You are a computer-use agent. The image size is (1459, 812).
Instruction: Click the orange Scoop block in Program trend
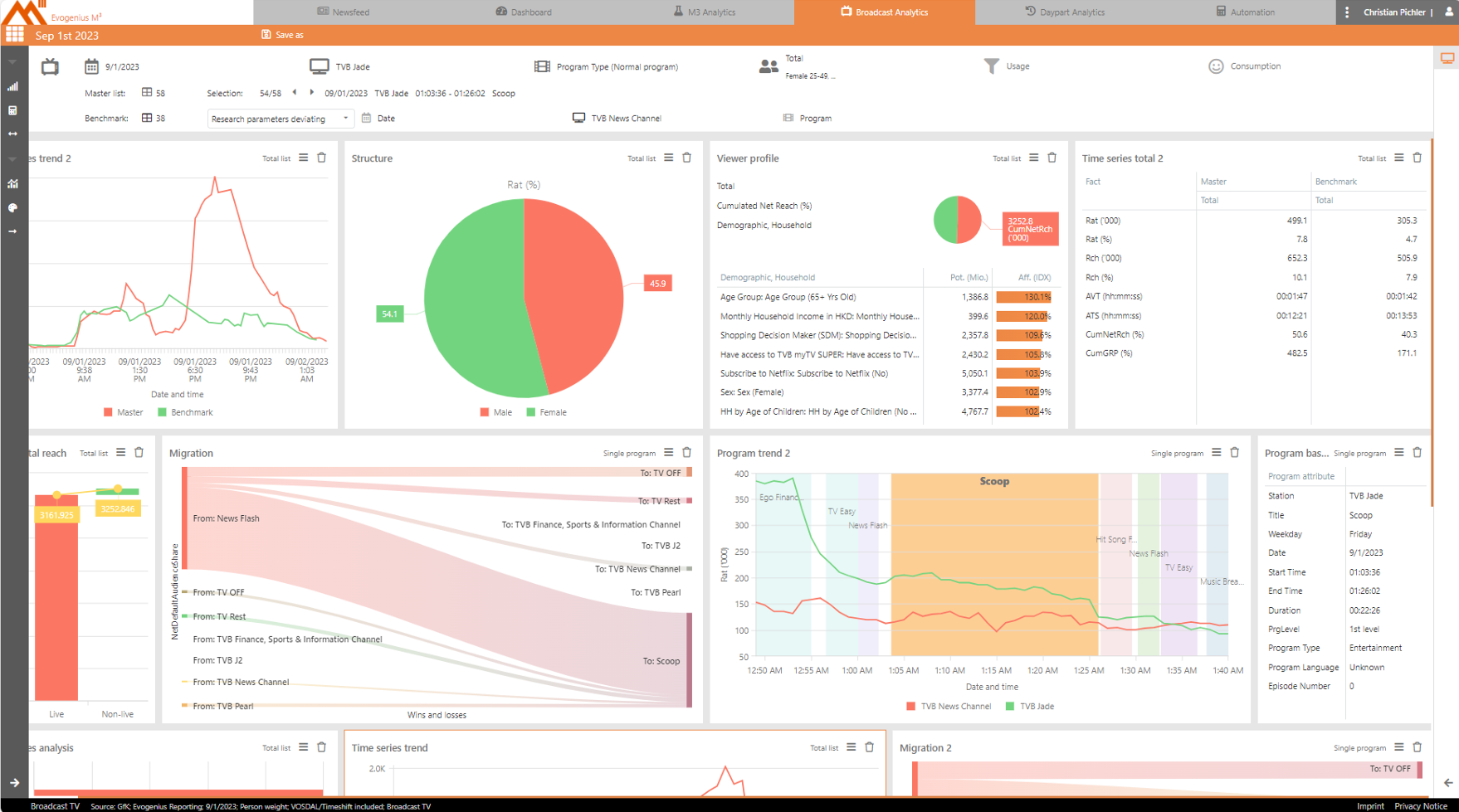(994, 564)
